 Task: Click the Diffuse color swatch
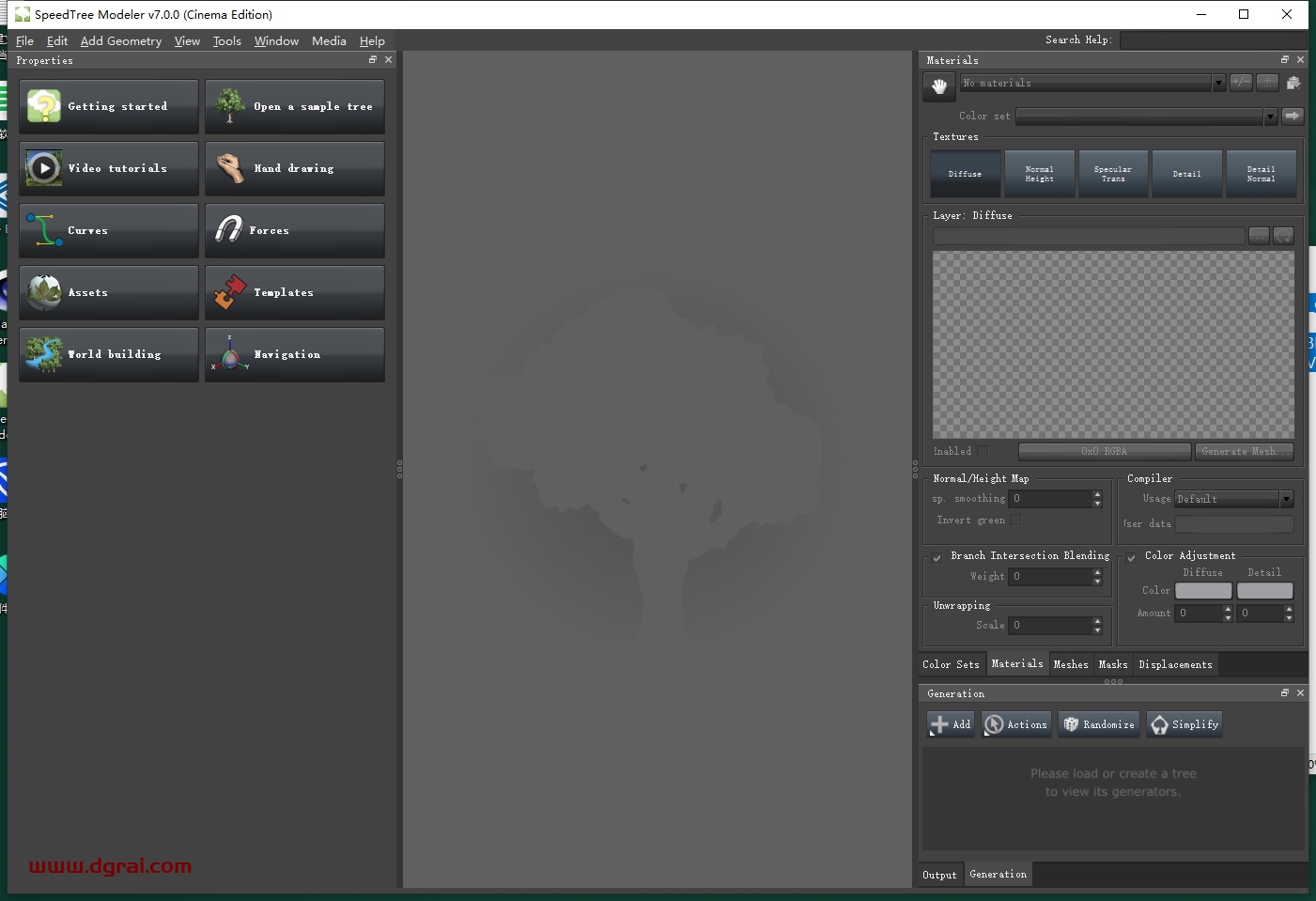tap(1203, 591)
